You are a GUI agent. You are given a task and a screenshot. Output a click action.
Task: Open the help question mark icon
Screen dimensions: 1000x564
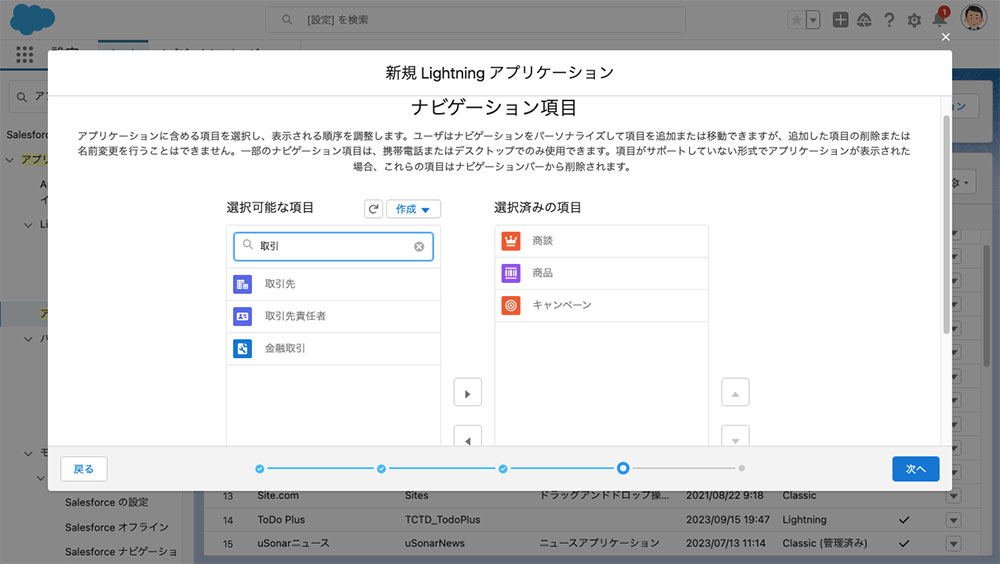889,20
